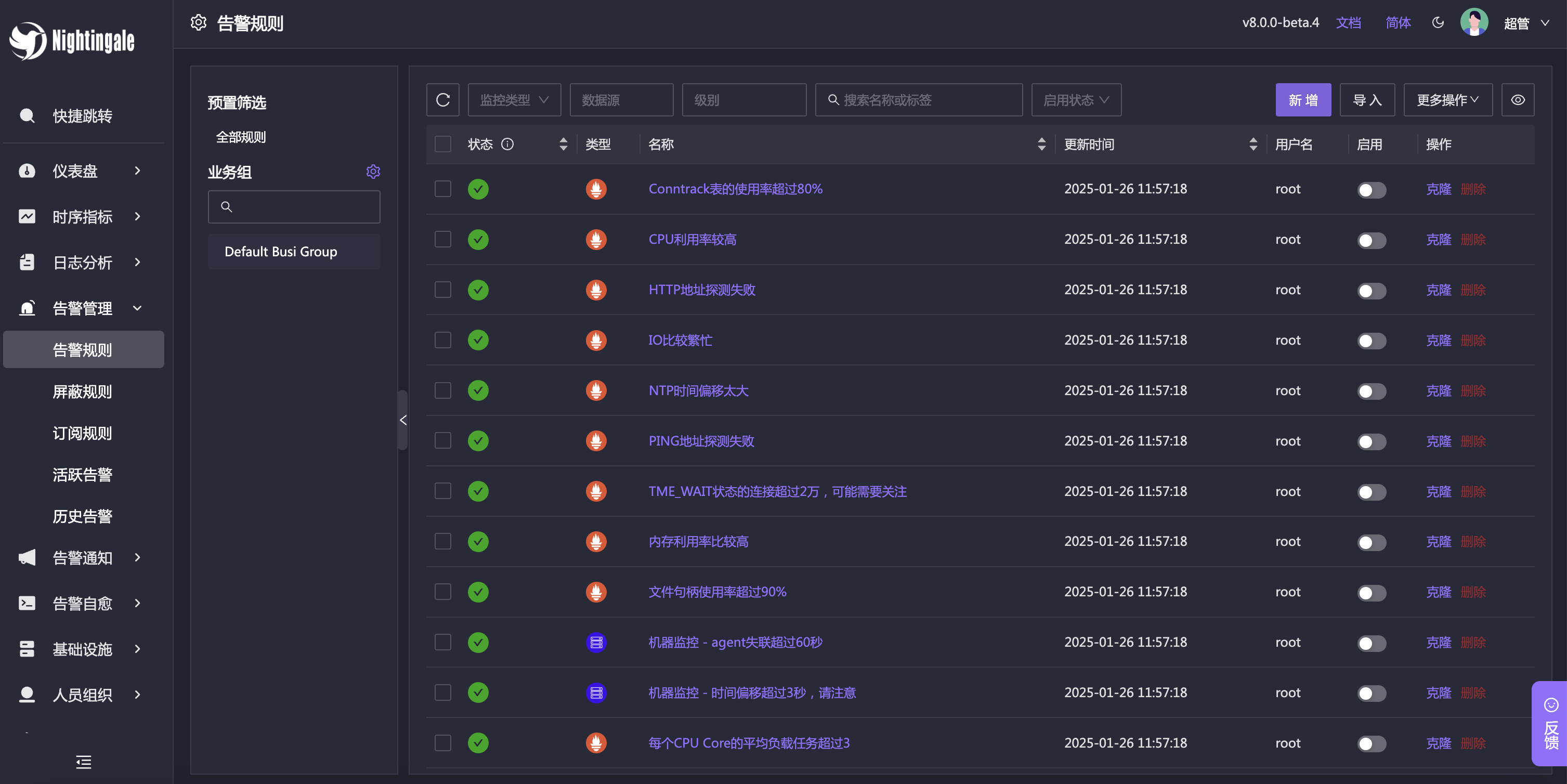Click Prometheus icon for PING地址探测失败
Image resolution: width=1567 pixels, height=784 pixels.
(596, 441)
